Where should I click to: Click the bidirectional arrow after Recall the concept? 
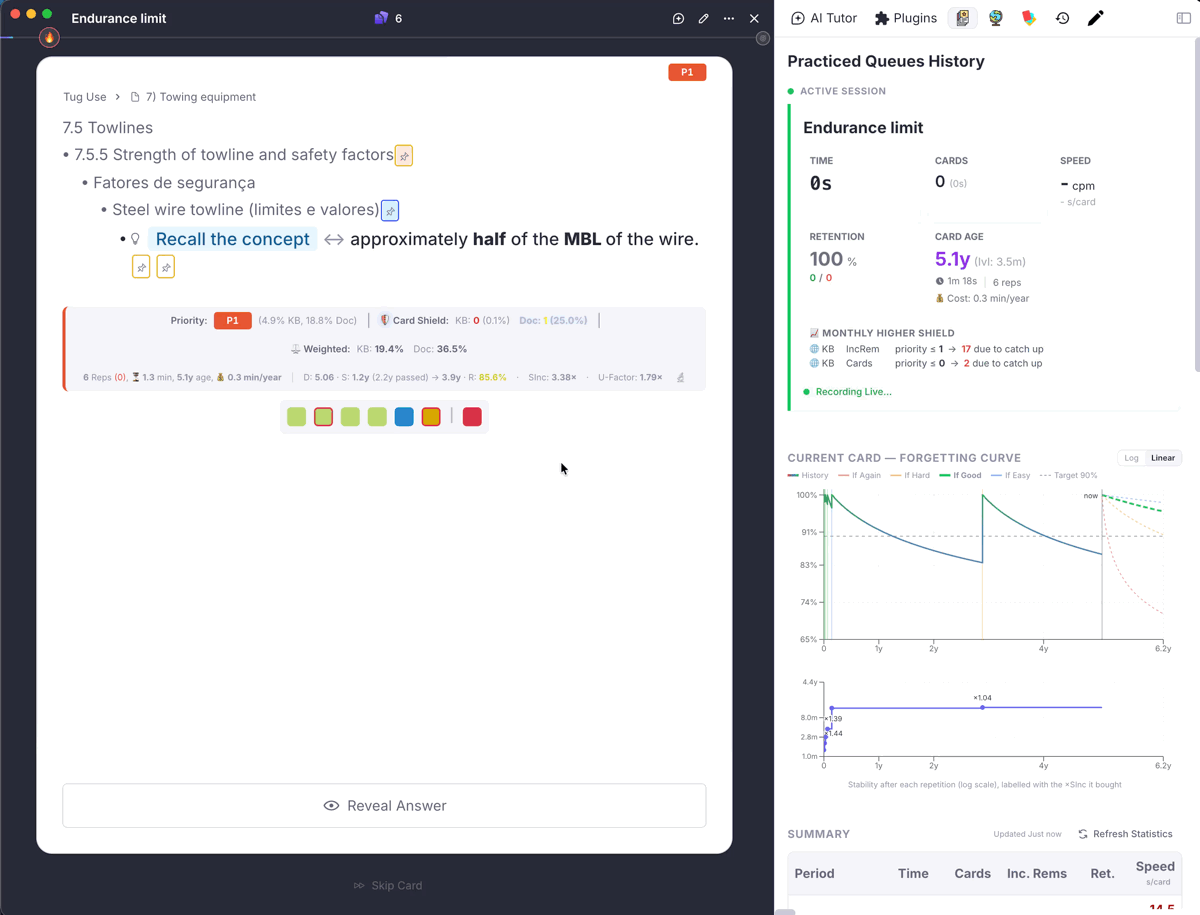334,240
